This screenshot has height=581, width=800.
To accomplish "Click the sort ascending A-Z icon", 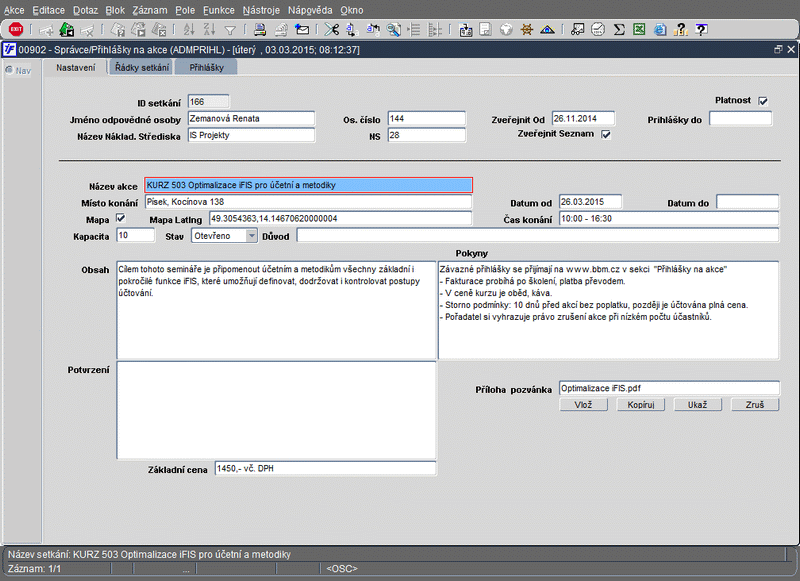I will tap(189, 30).
